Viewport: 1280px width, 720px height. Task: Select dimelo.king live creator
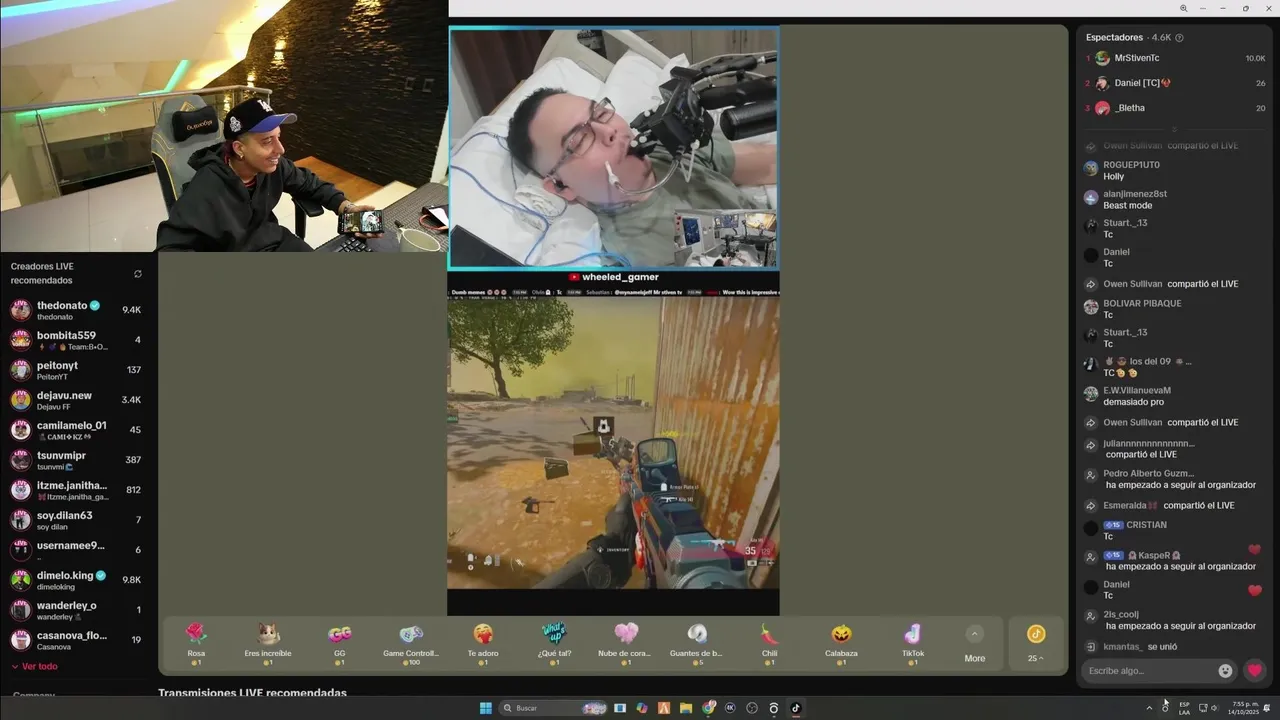(76, 580)
